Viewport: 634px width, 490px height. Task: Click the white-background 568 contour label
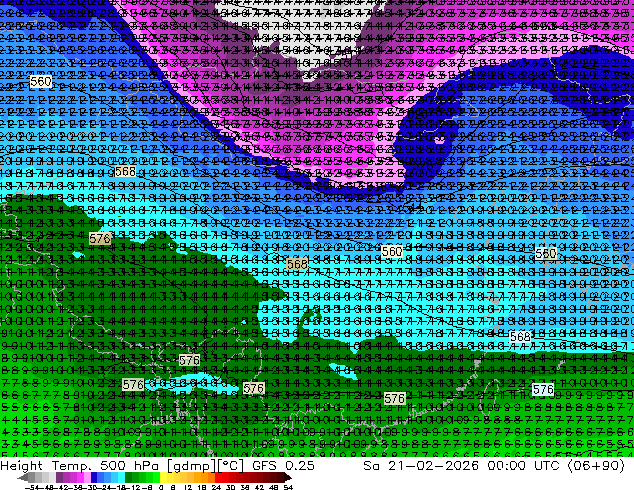520,336
